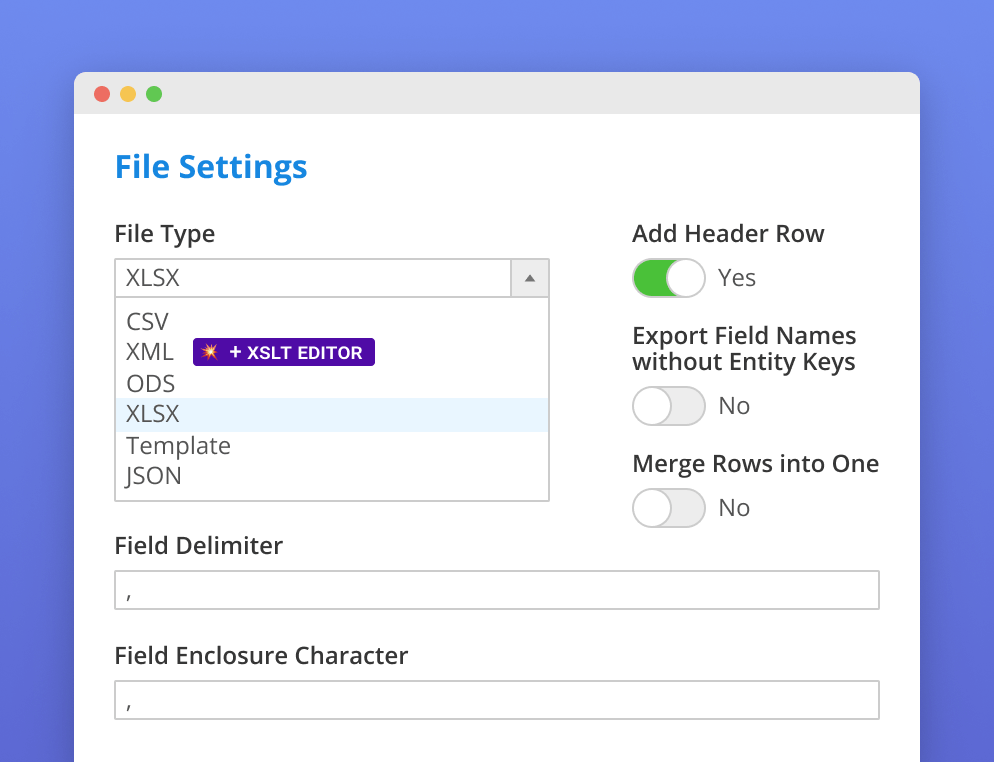Click the red traffic light button
The height and width of the screenshot is (762, 994).
point(102,93)
